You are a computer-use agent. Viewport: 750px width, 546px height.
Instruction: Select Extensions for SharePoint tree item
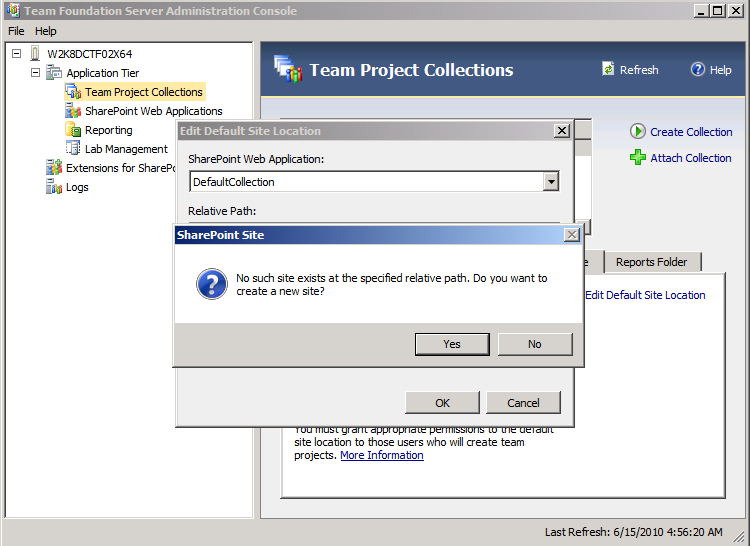click(121, 168)
